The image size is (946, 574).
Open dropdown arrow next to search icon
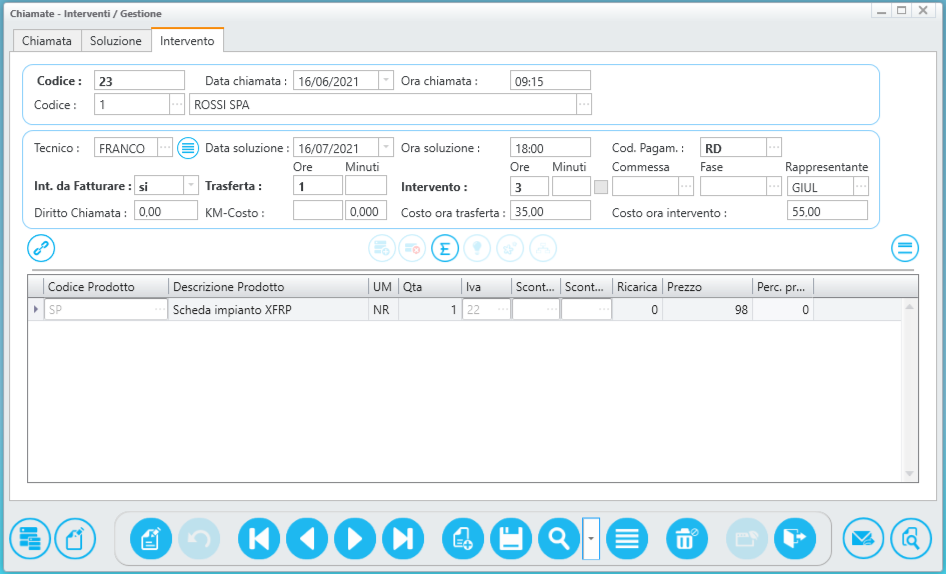point(591,538)
